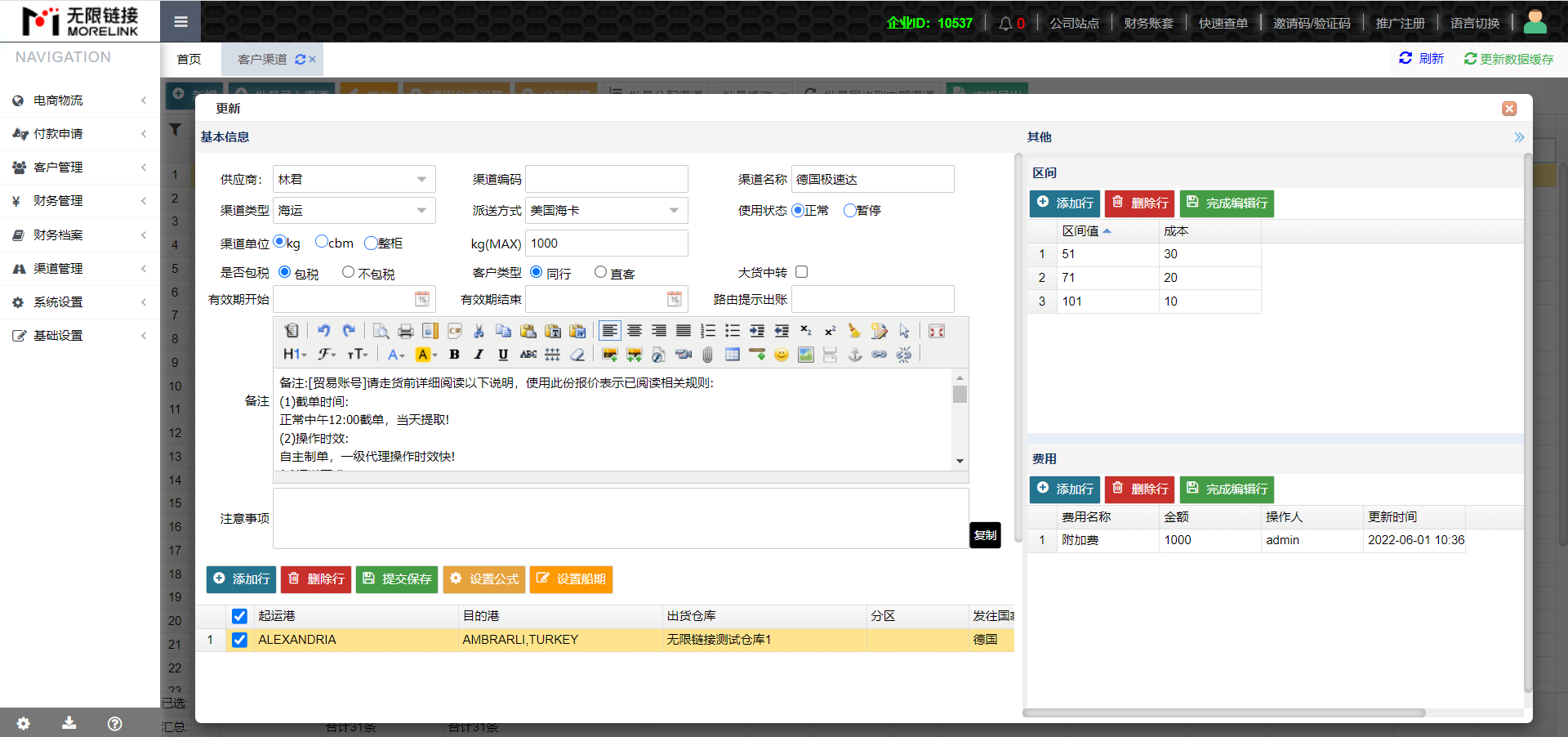Click the 提交保存 button
1568x737 pixels.
(x=397, y=579)
